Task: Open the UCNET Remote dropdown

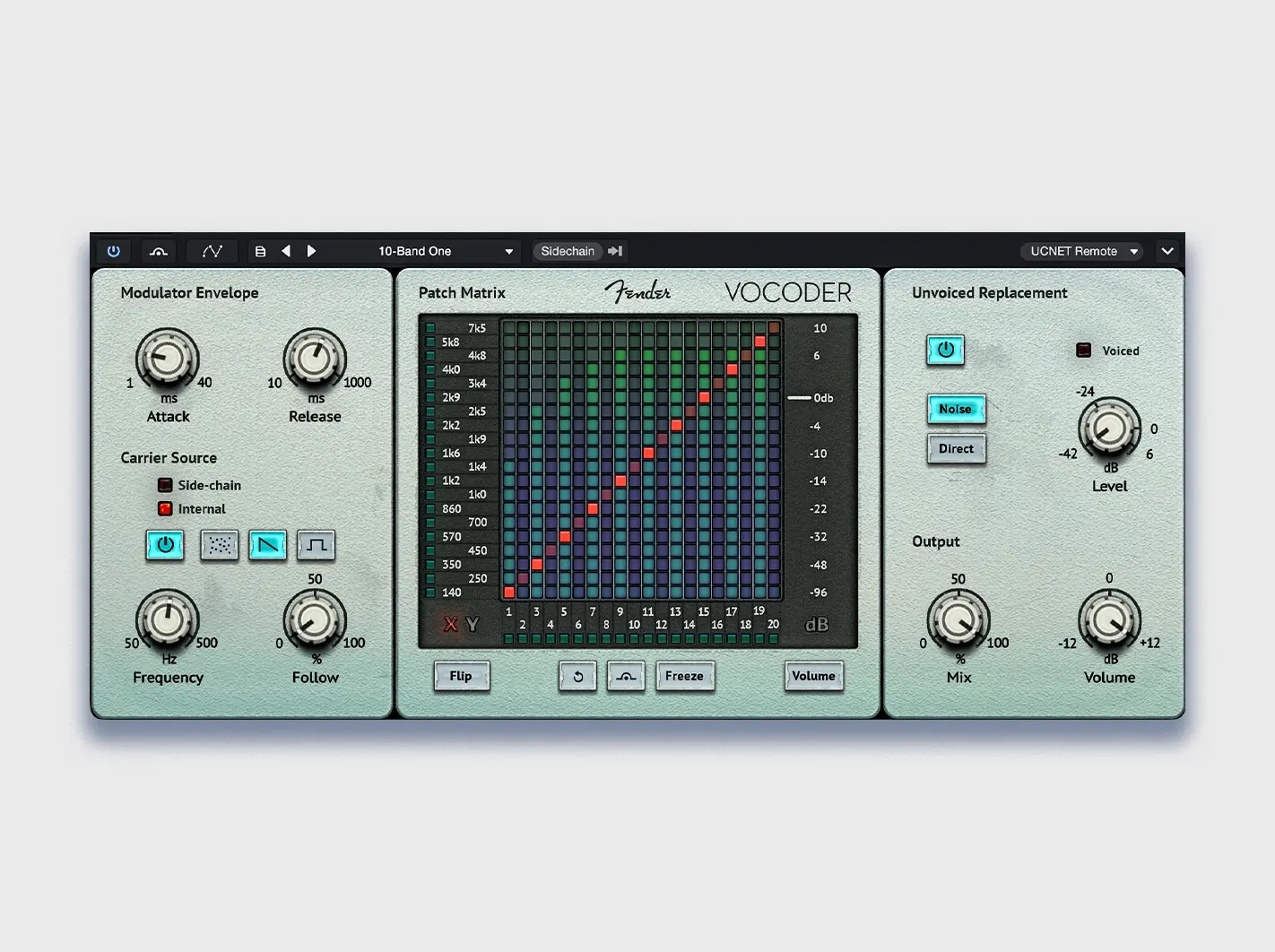Action: click(1081, 251)
